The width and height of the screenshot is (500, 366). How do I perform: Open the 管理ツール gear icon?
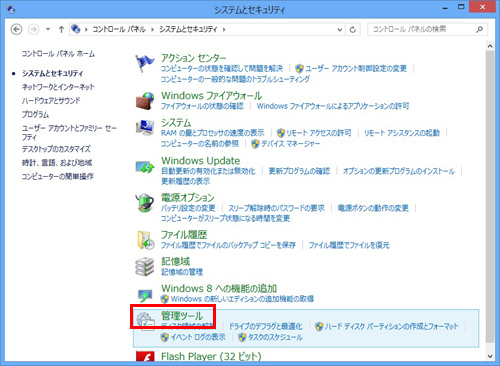point(145,321)
